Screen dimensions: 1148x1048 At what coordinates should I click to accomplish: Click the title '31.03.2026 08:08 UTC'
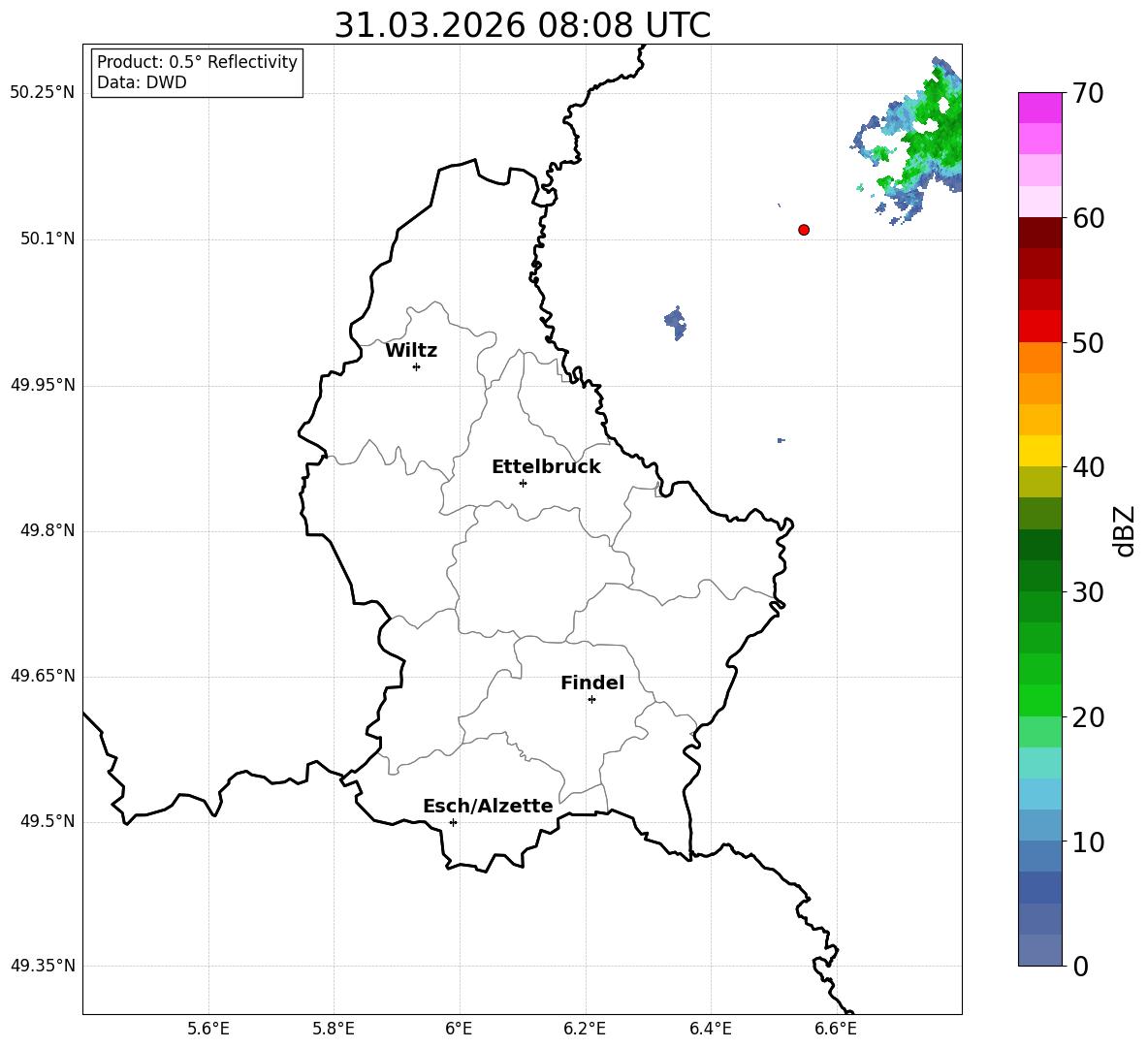(523, 25)
